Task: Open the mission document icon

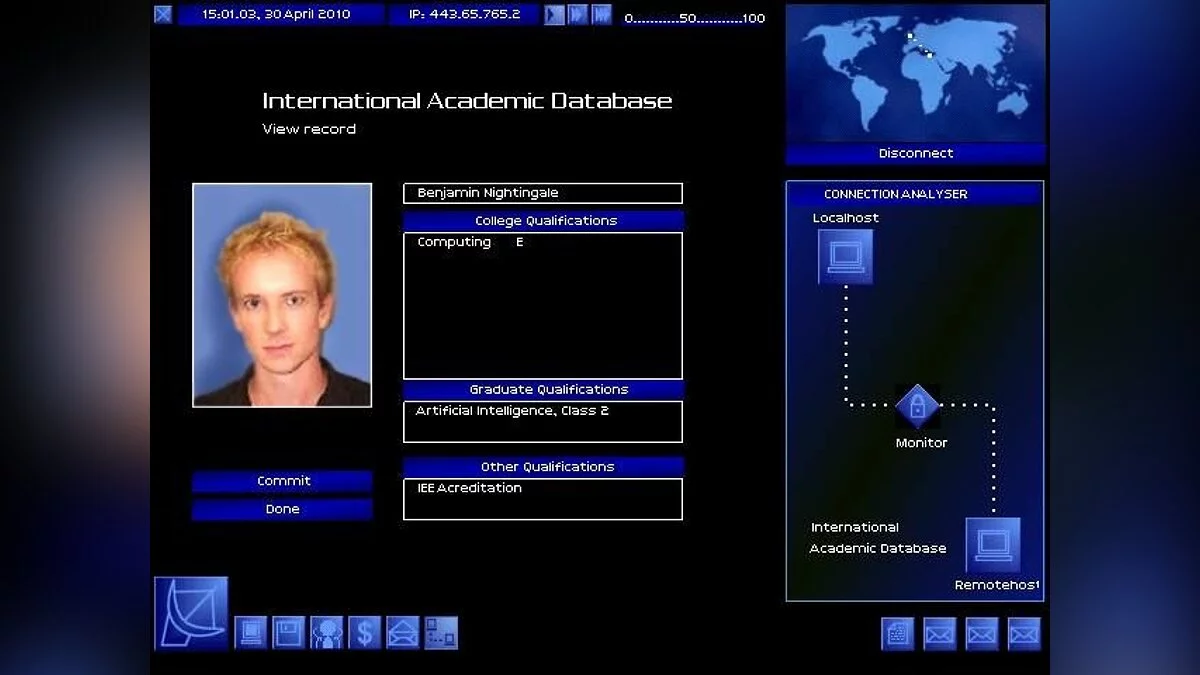Action: (x=897, y=634)
